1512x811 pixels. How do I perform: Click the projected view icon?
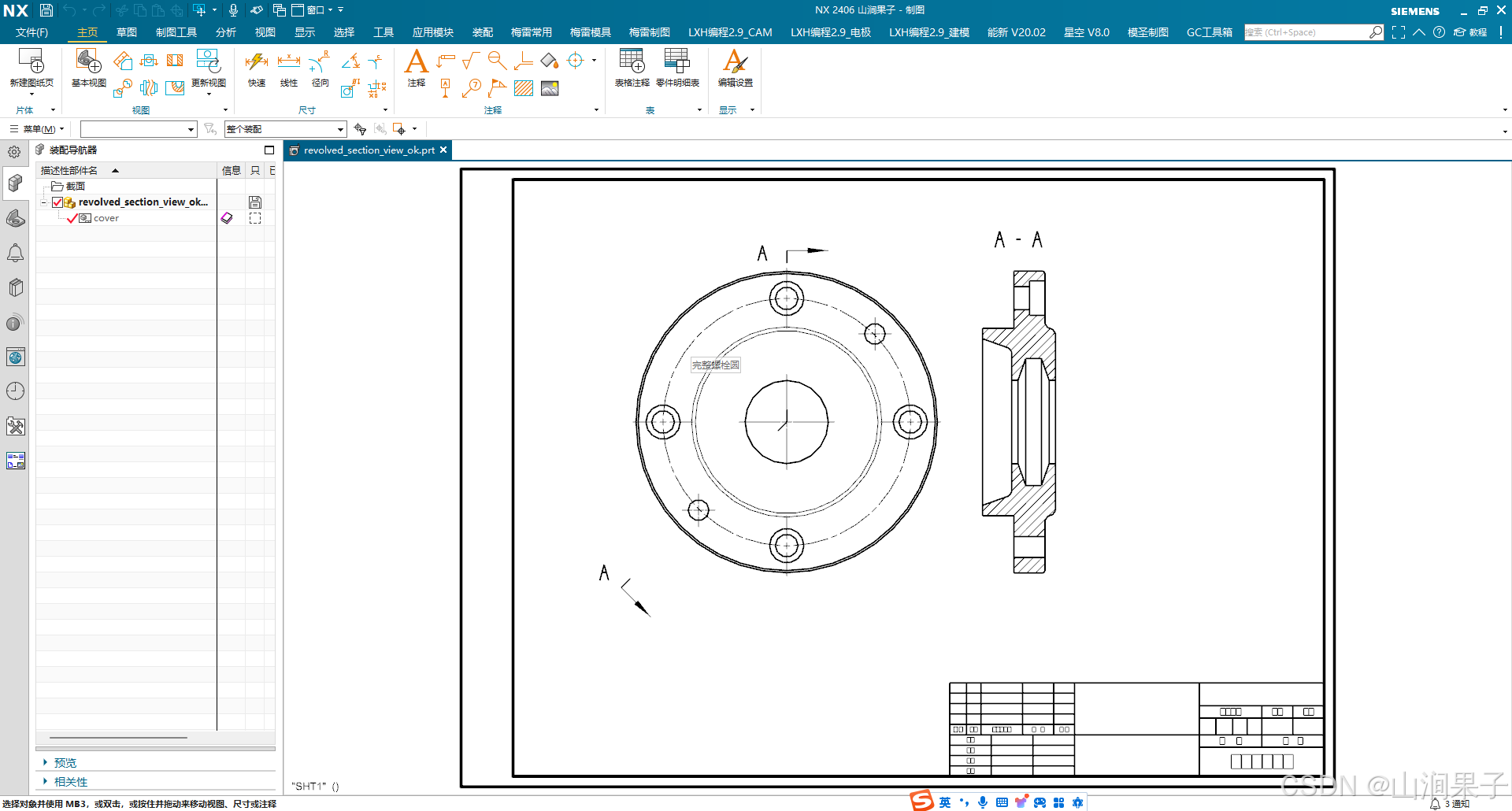[x=123, y=61]
